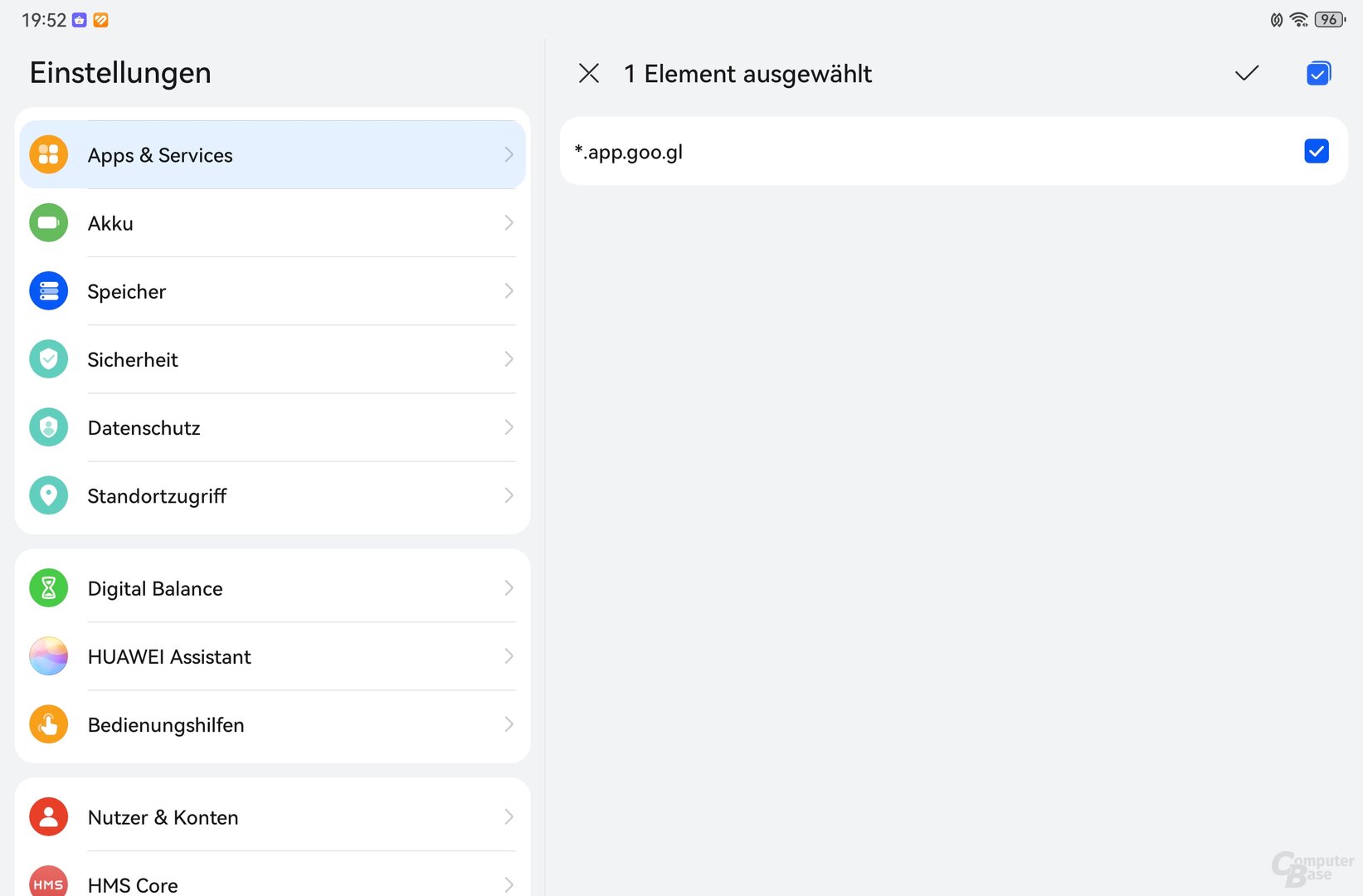
Task: Expand Akku via its chevron
Action: point(509,222)
